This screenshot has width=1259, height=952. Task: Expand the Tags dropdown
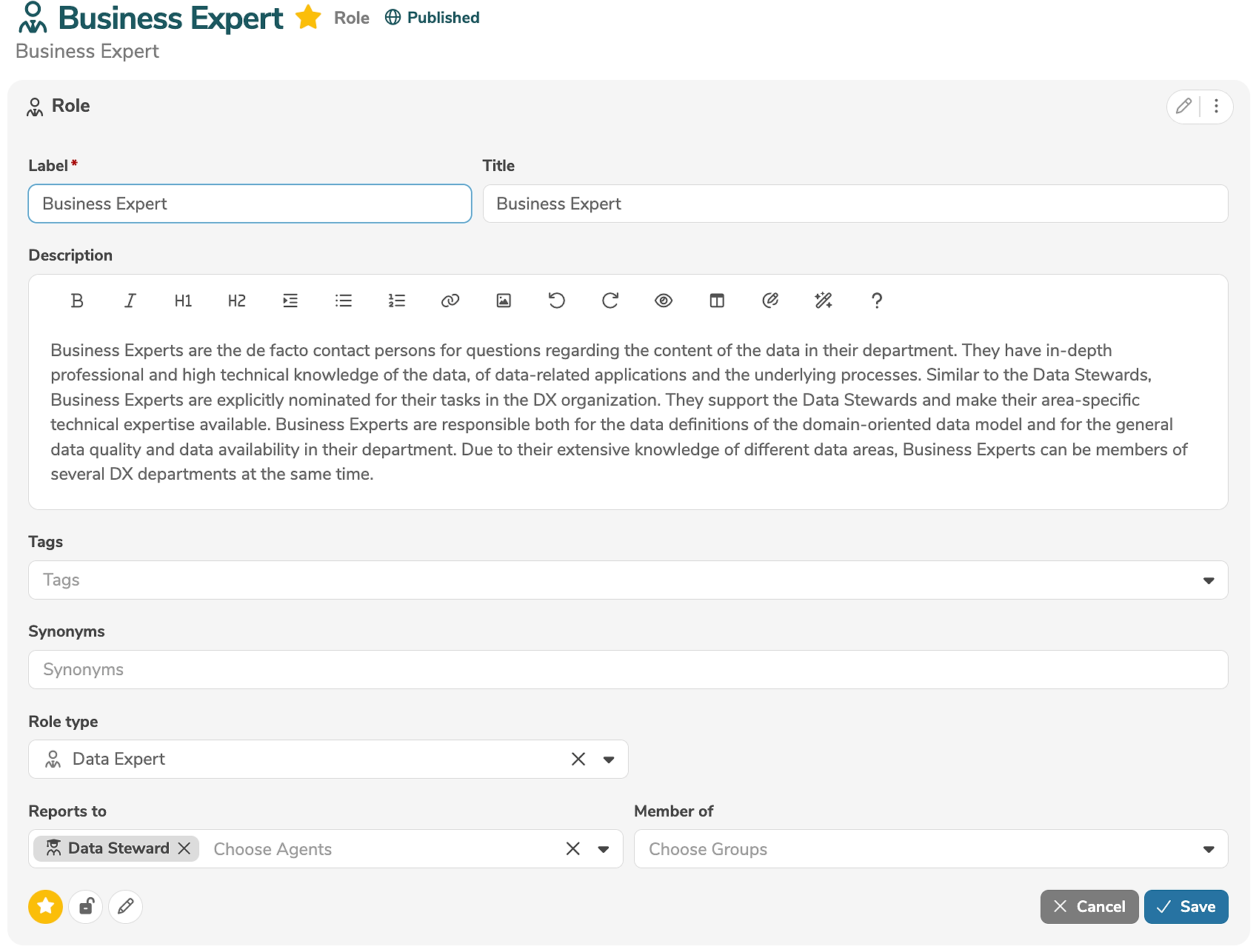click(1209, 580)
